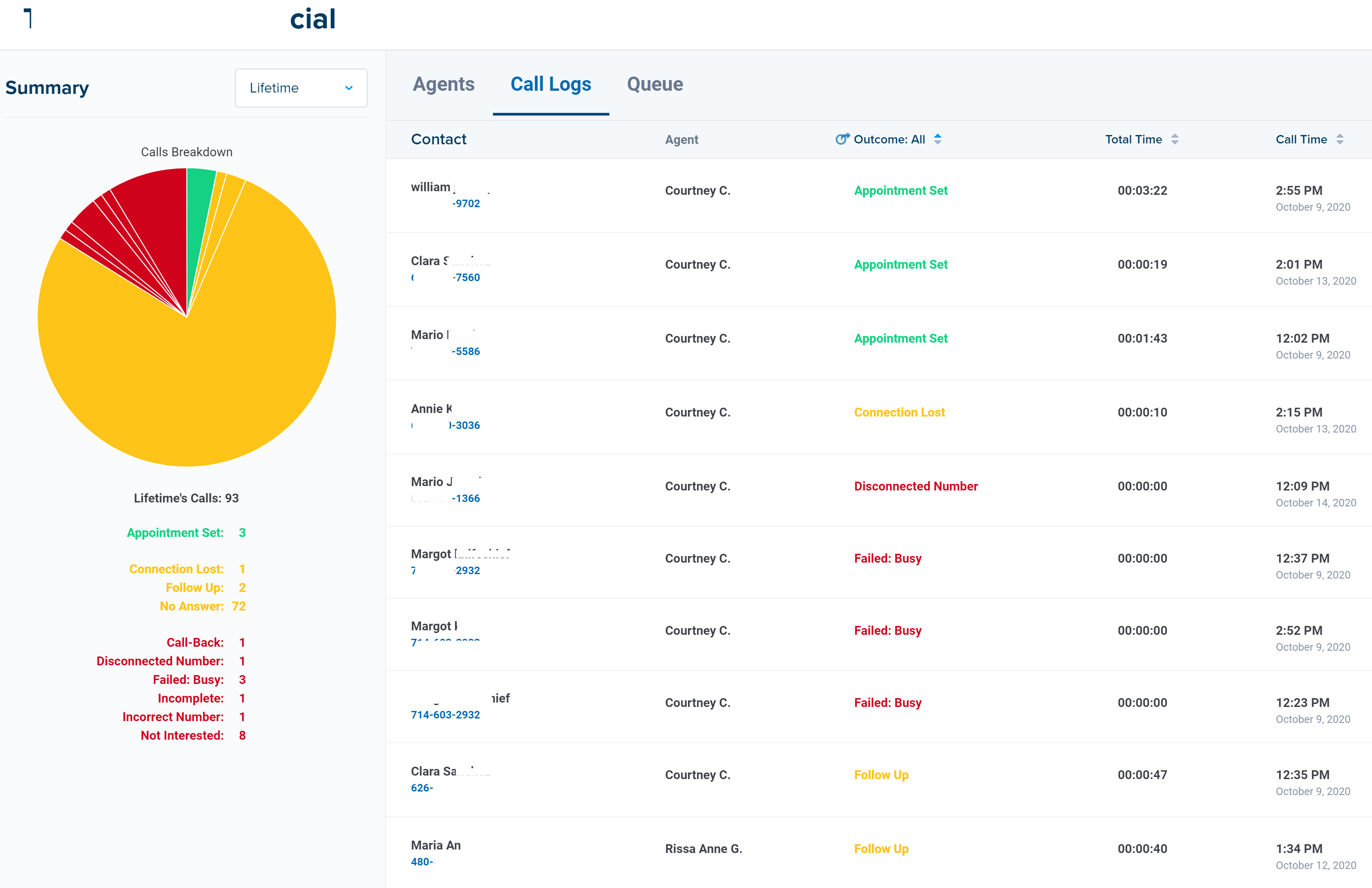Open the Outcome: All filter

point(889,139)
